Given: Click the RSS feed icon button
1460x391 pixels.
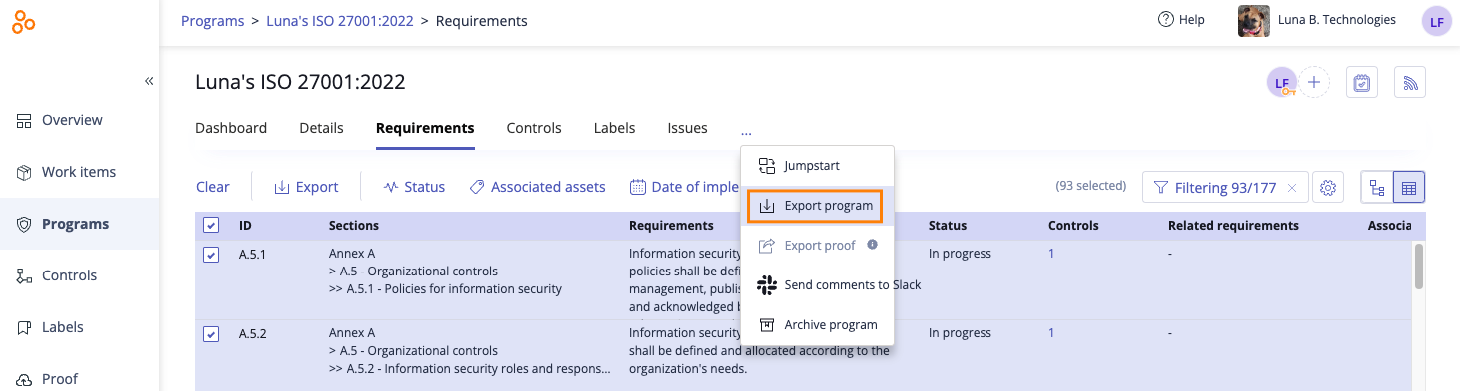Looking at the screenshot, I should coord(1410,82).
